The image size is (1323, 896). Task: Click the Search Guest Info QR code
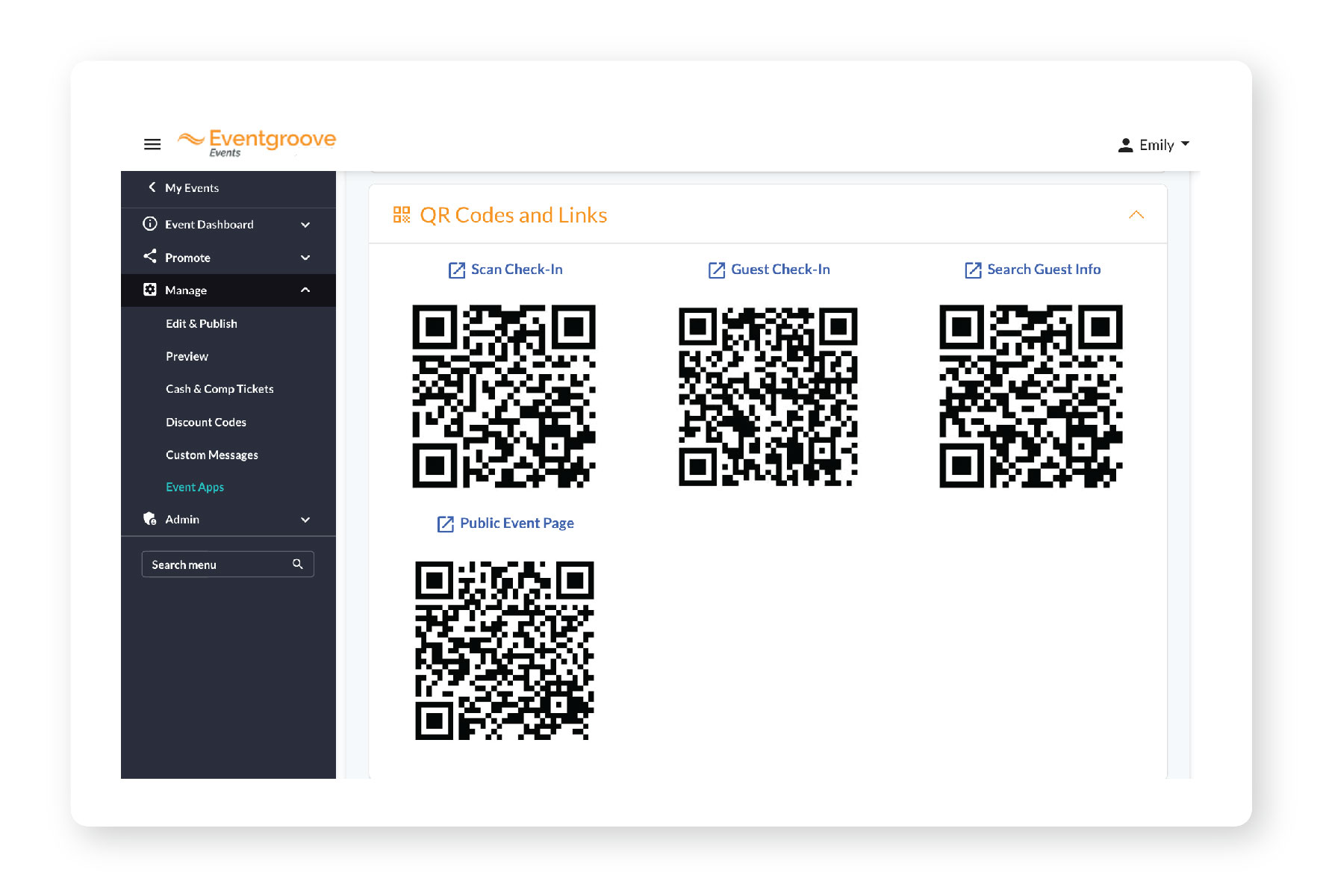(1031, 396)
